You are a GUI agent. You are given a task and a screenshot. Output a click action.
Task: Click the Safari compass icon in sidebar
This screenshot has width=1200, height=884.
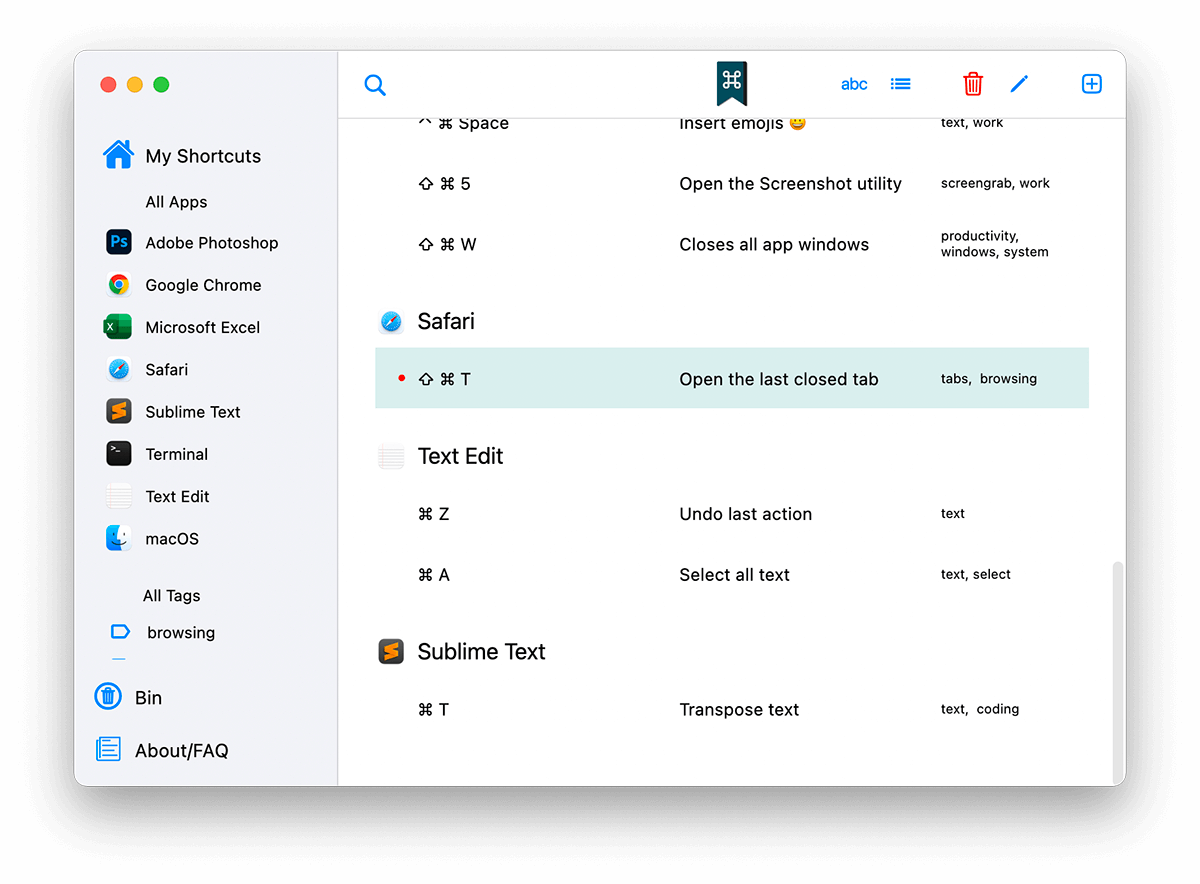click(x=119, y=369)
